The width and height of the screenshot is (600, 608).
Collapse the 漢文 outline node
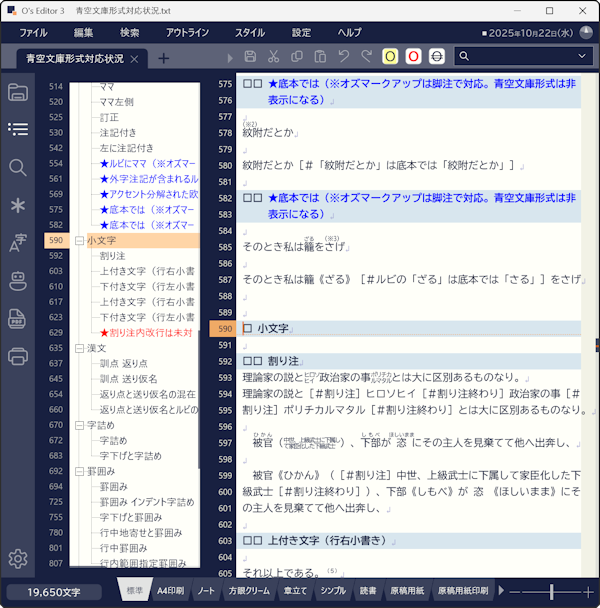click(79, 348)
